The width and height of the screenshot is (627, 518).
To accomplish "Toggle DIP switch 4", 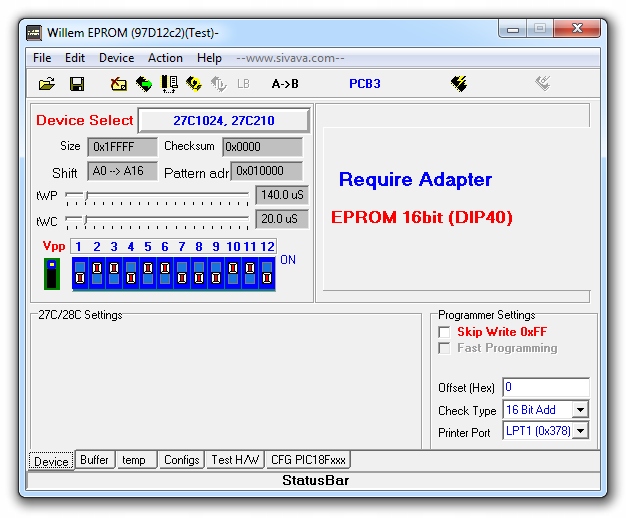I will point(131,273).
